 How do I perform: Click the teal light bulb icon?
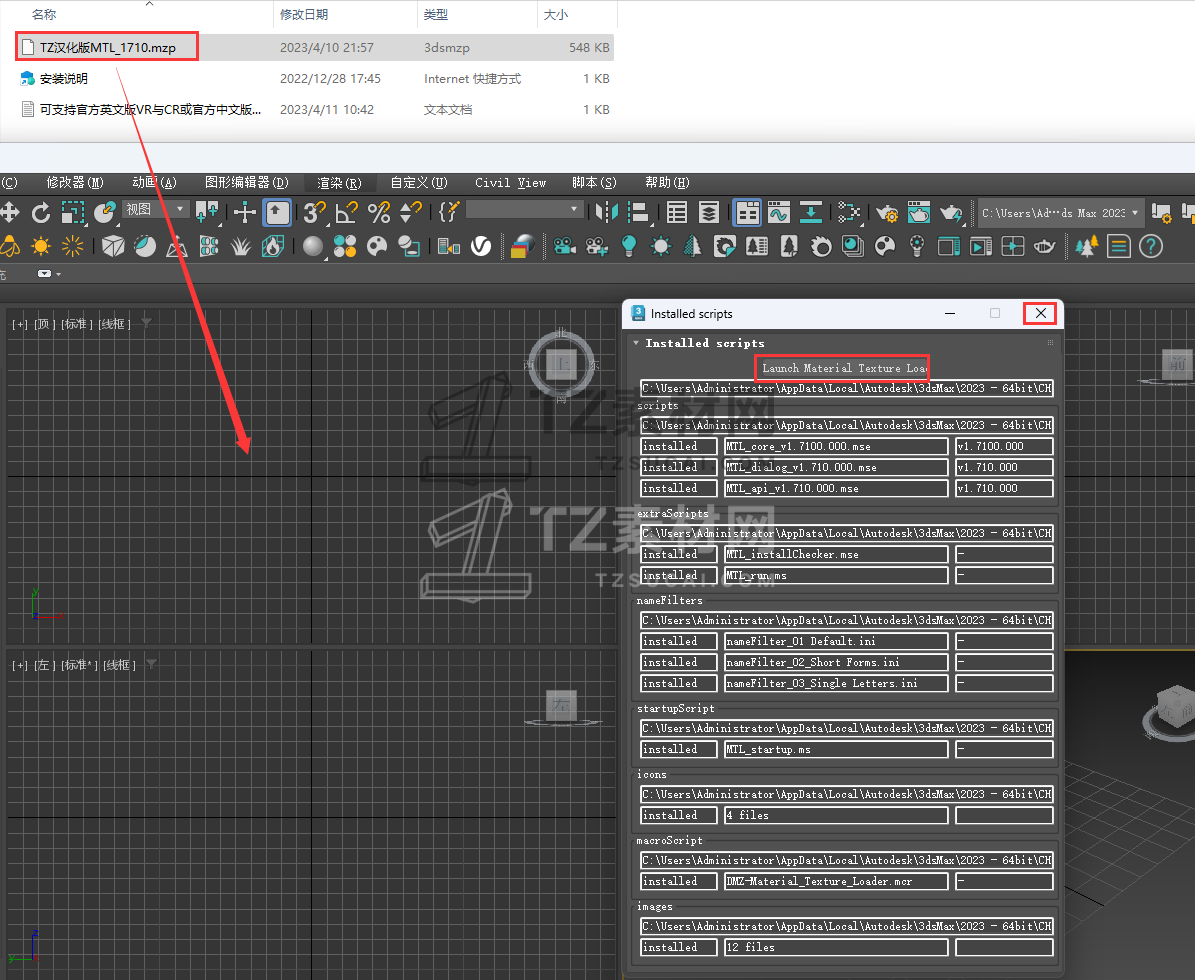pyautogui.click(x=629, y=245)
